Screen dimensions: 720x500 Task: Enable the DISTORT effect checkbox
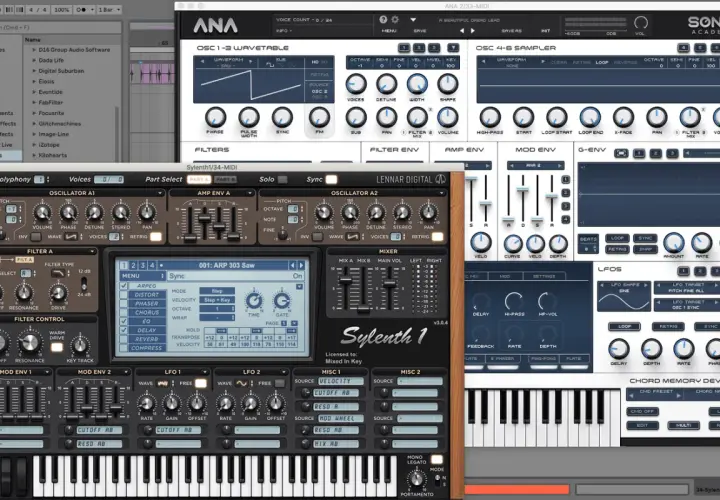124,295
